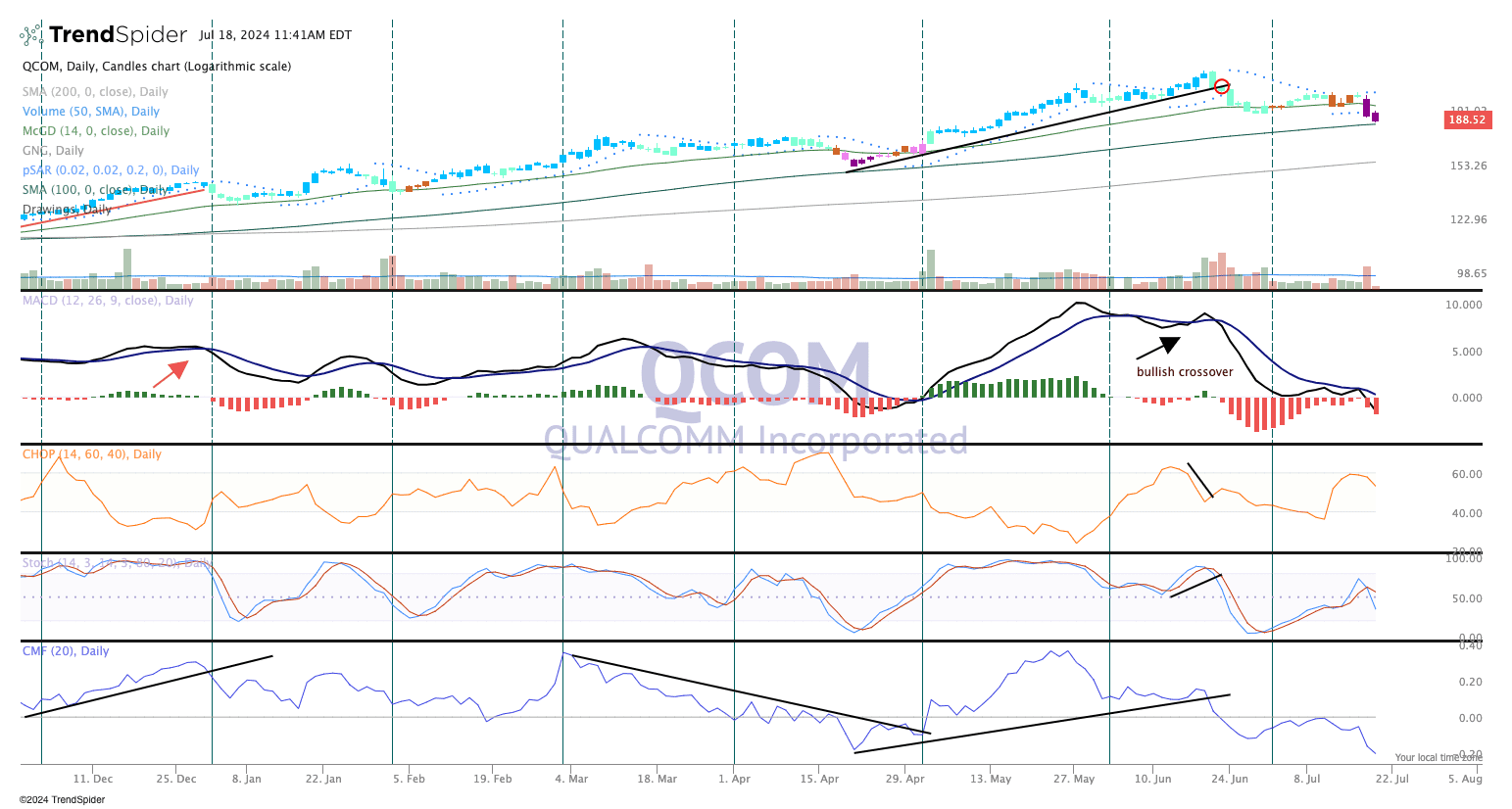Select the short trendline on CHOP pane
This screenshot has width=1512, height=809.
pyautogui.click(x=1200, y=480)
